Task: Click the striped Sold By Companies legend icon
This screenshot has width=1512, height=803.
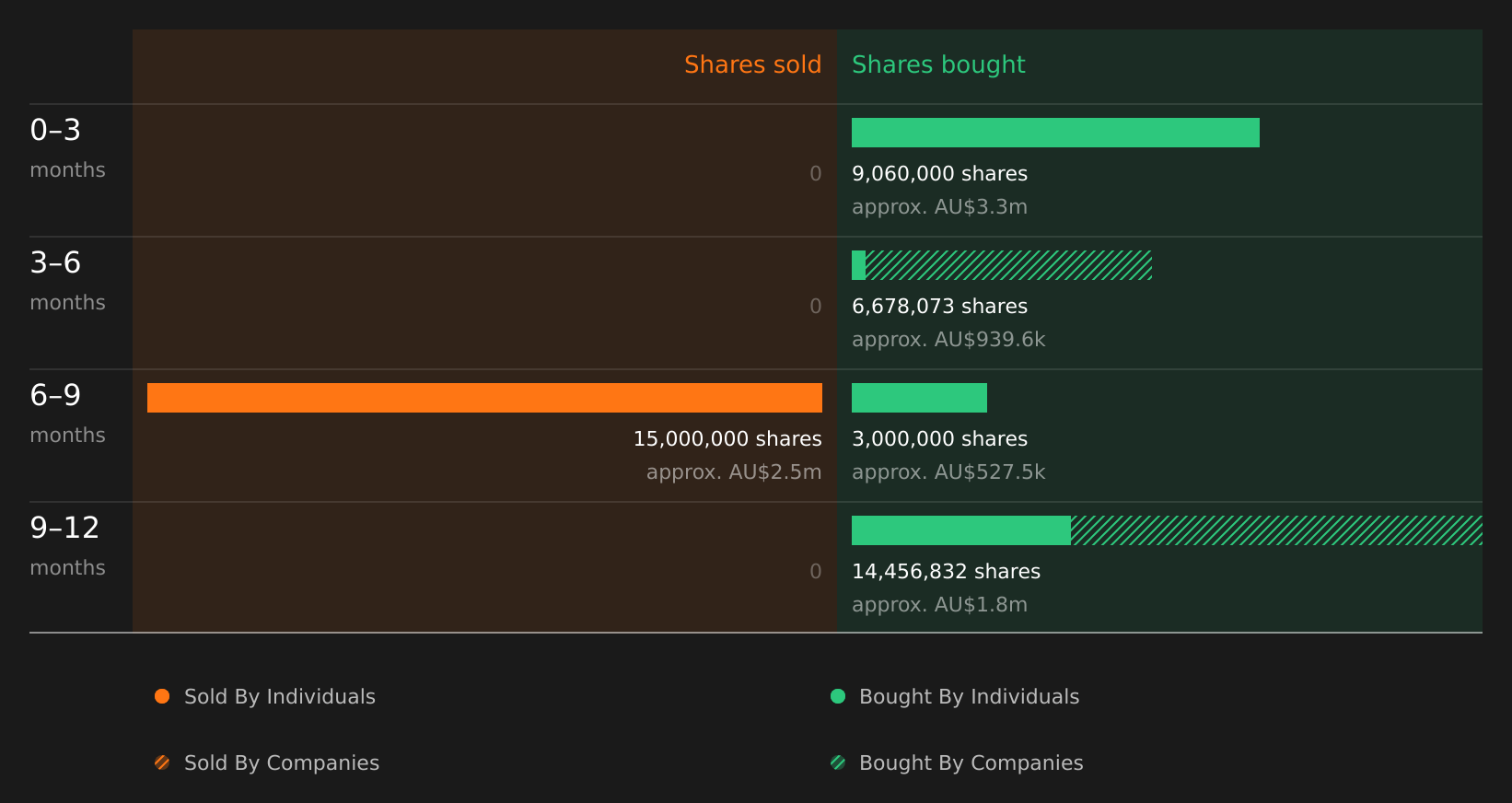Action: tap(162, 762)
